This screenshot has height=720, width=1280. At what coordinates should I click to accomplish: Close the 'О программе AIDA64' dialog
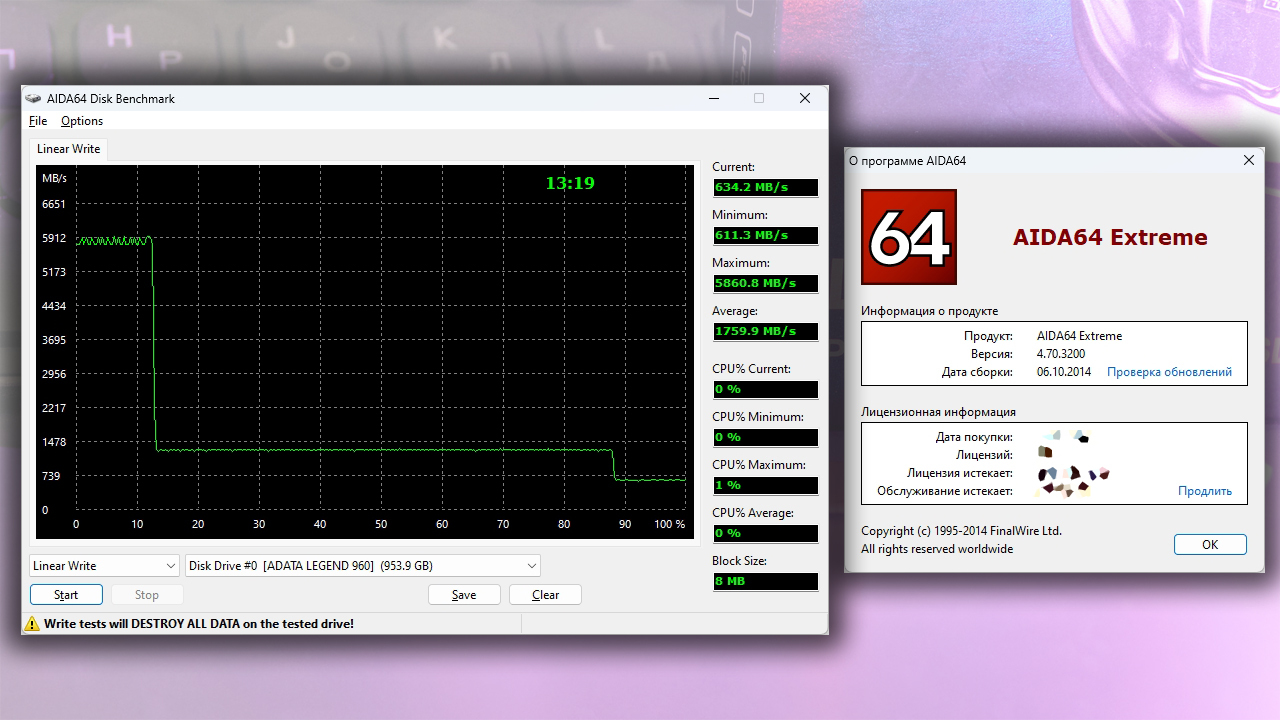coord(1249,160)
